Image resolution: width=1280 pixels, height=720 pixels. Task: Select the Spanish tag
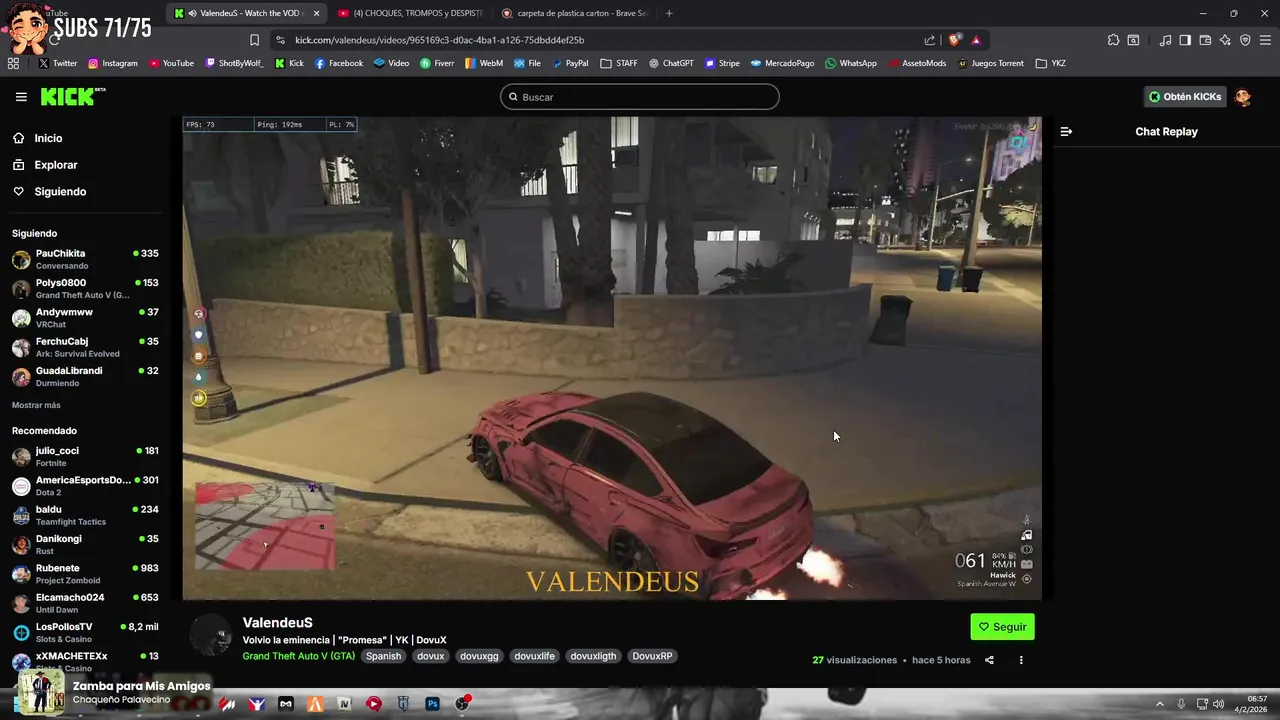[x=383, y=656]
